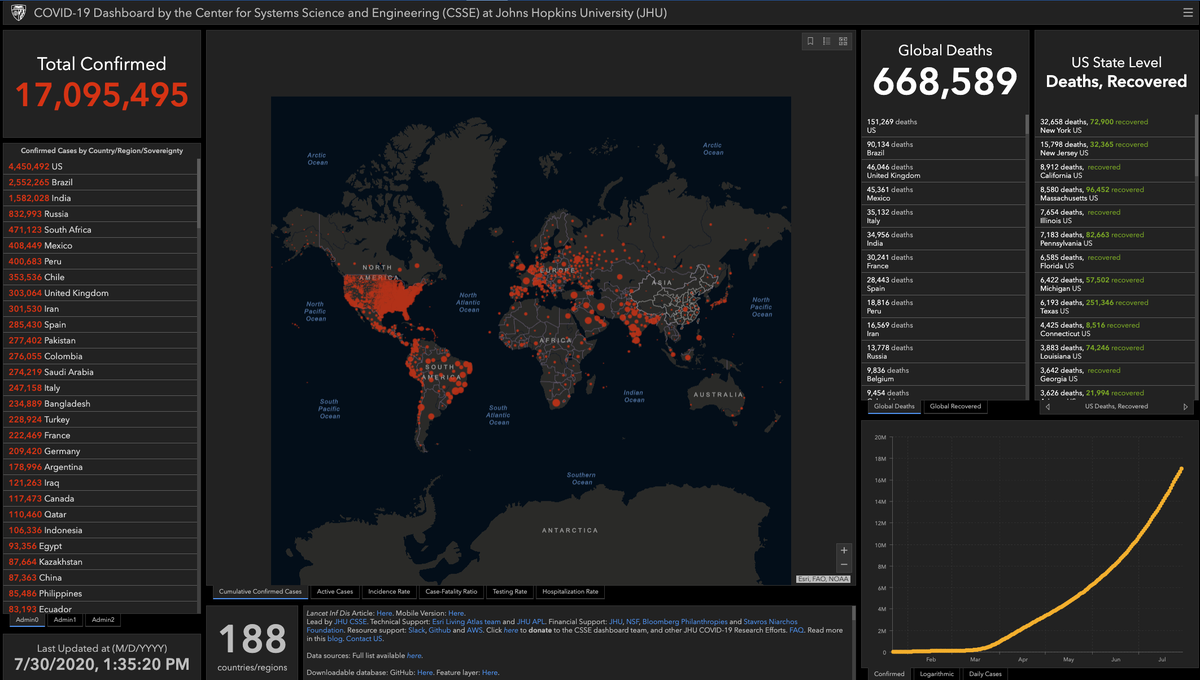
Task: Select the 4,450,492 US row
Action: pyautogui.click(x=100, y=166)
